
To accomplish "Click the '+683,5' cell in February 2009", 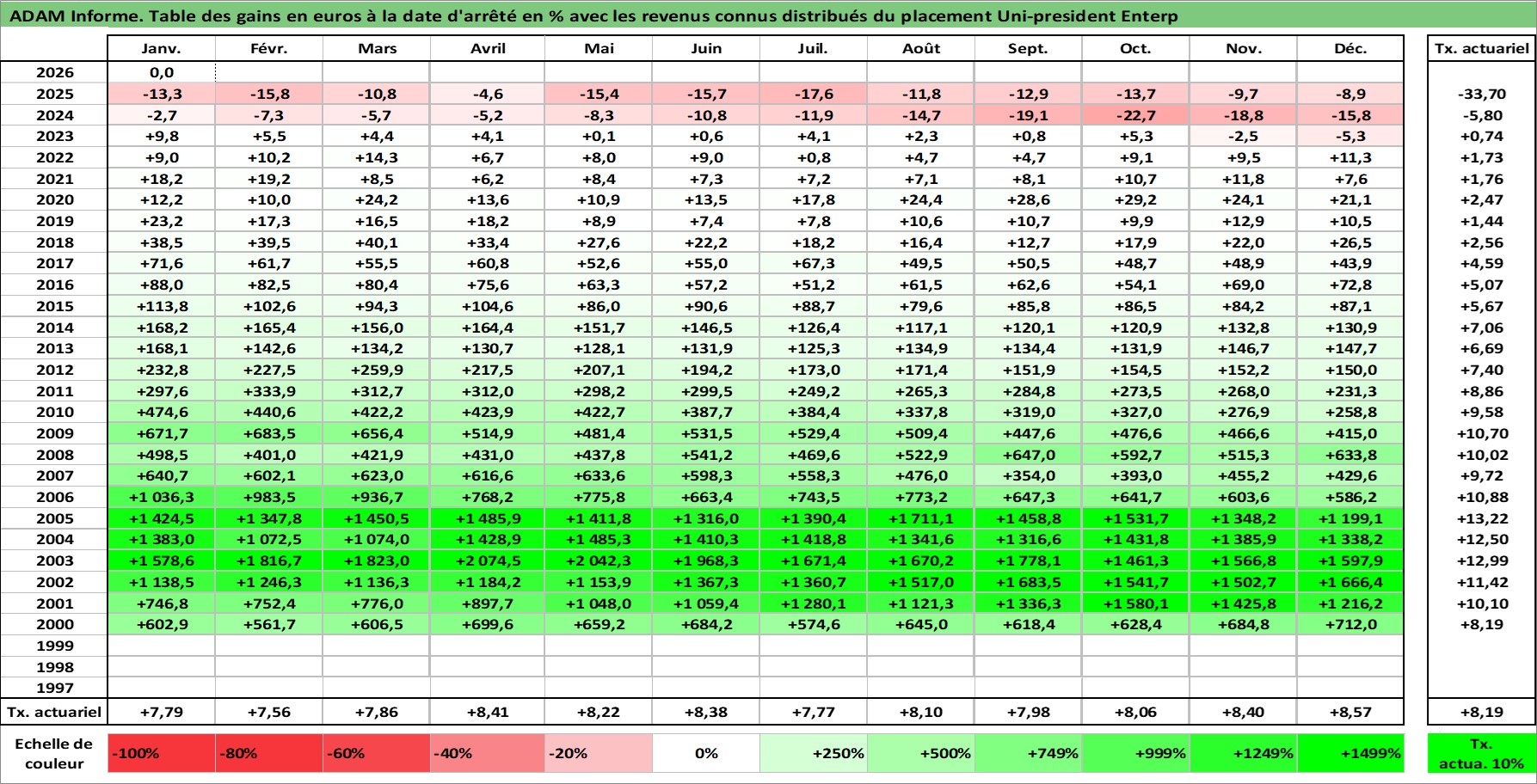I will [269, 433].
